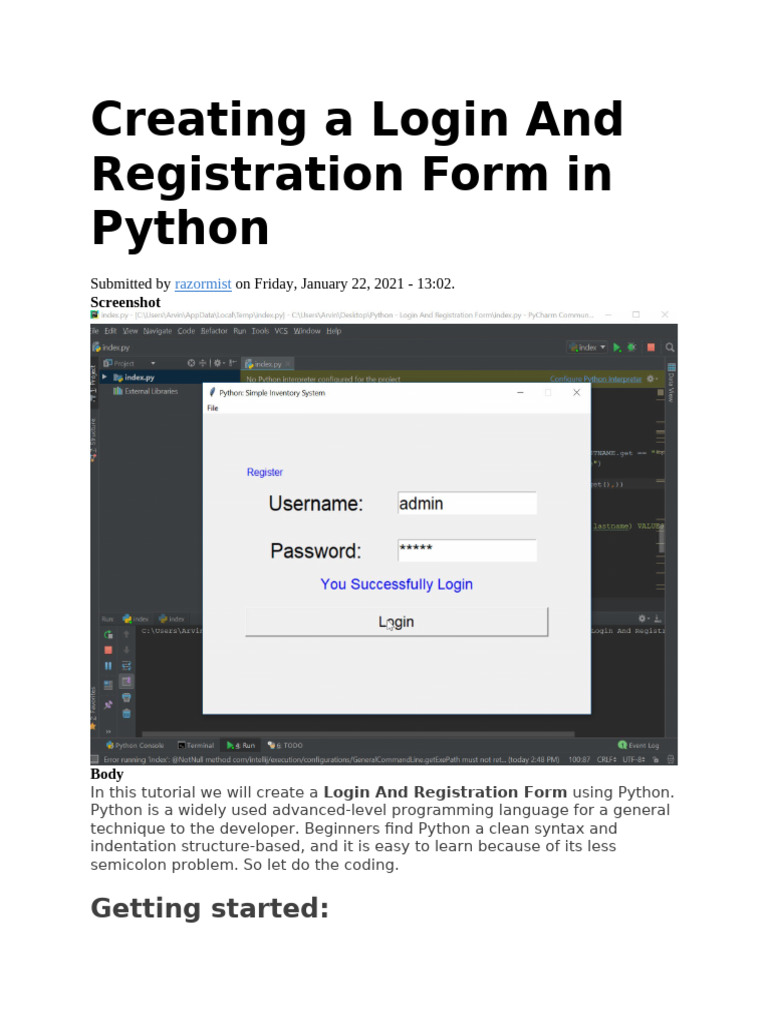Screen dimensions: 768x1024
Task: Click the 100:87 cursor position indicator
Action: [x=579, y=760]
